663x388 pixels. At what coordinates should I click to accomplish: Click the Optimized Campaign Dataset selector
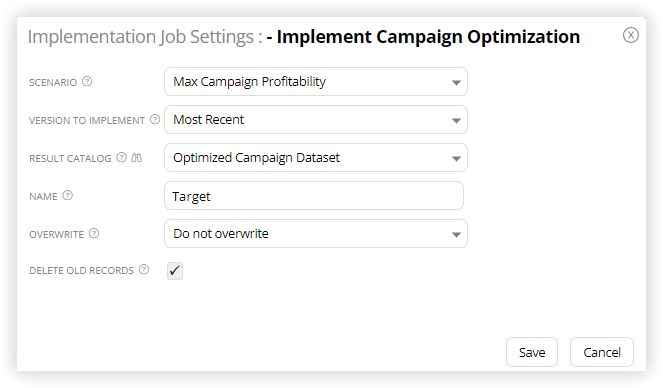[x=315, y=158]
